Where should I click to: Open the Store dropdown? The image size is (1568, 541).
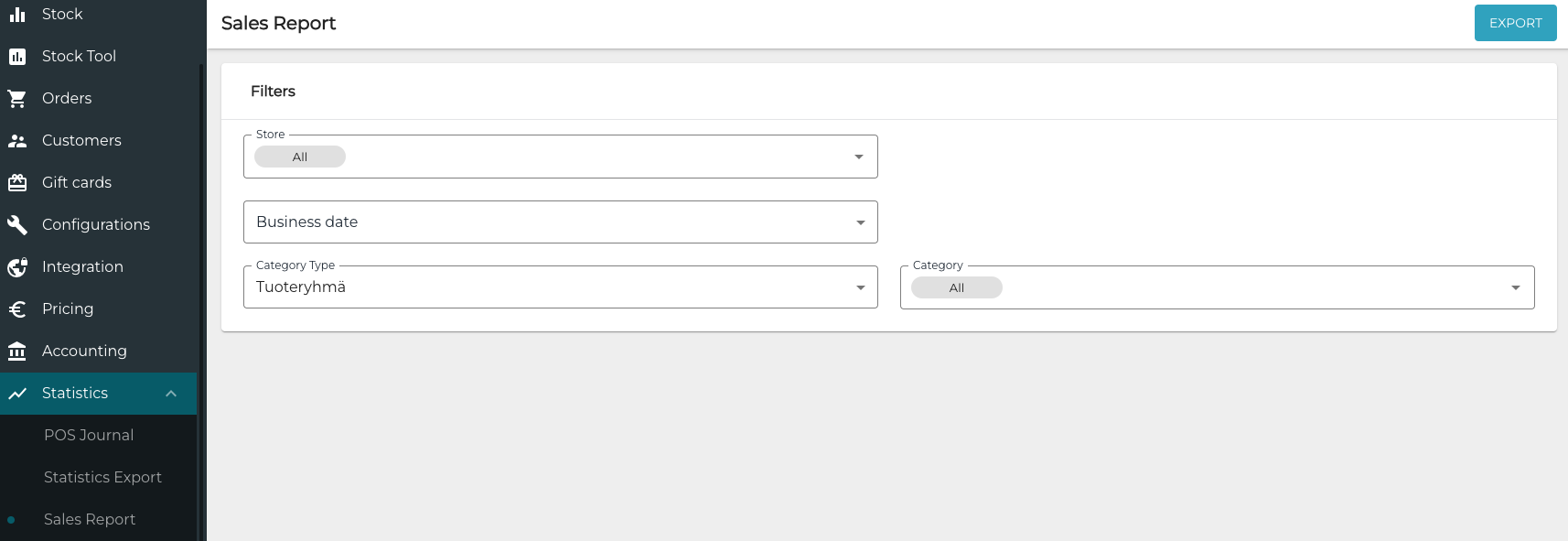click(858, 157)
